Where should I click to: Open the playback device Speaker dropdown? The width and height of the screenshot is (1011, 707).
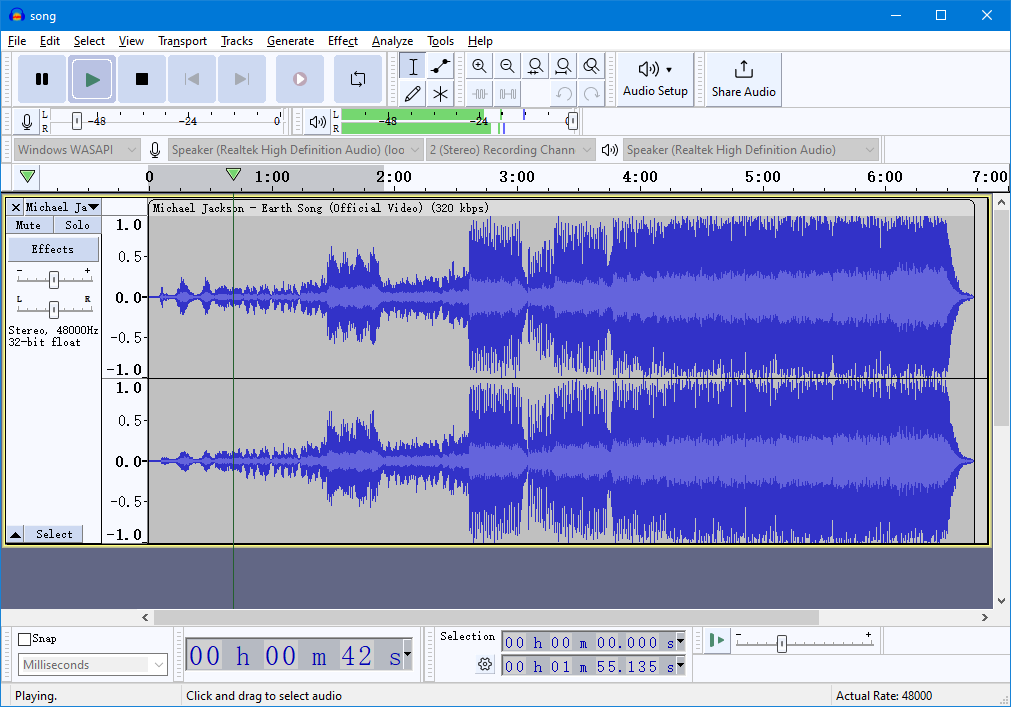751,150
